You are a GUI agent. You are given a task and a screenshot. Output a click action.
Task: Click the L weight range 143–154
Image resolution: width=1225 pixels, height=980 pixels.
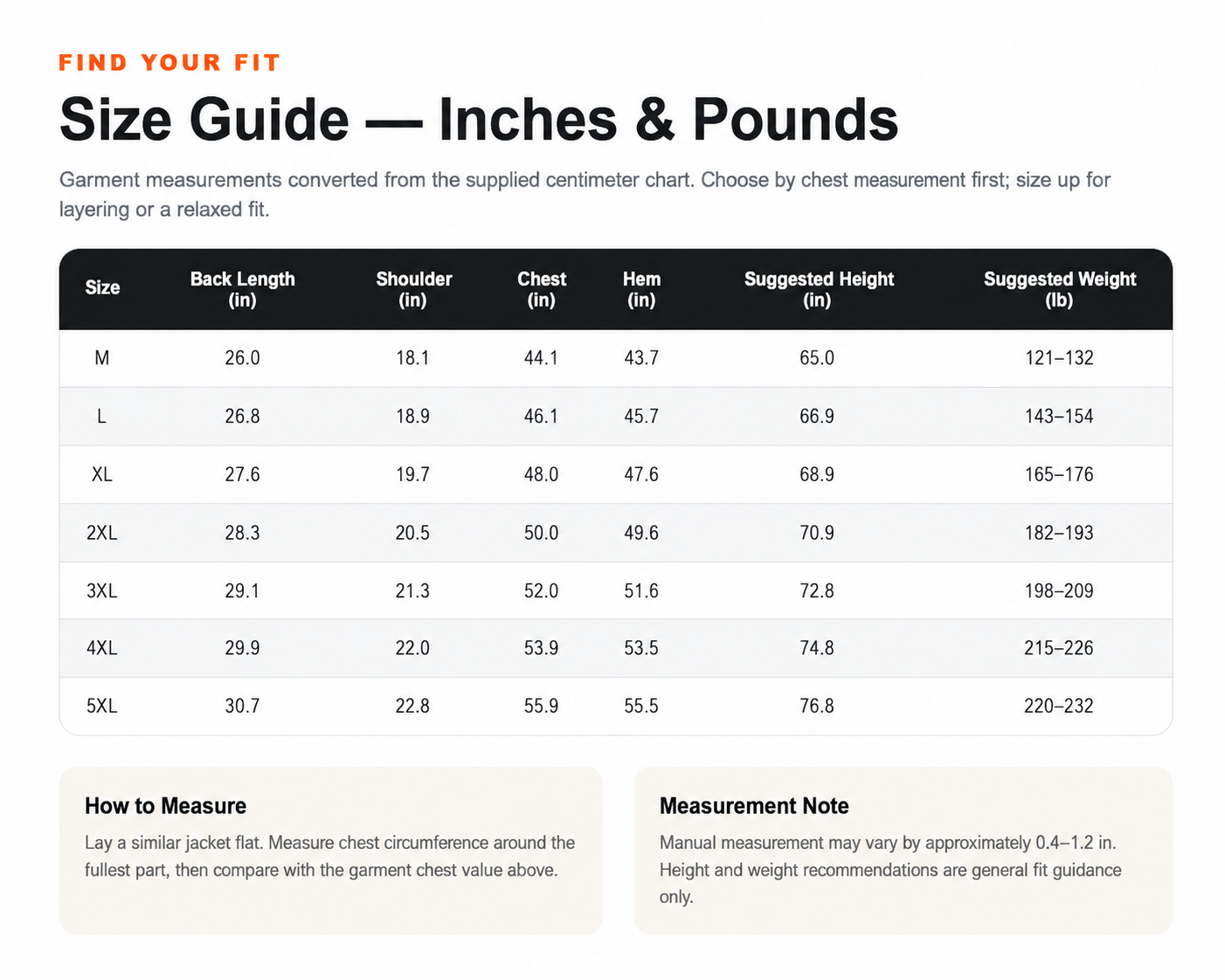coord(1059,417)
